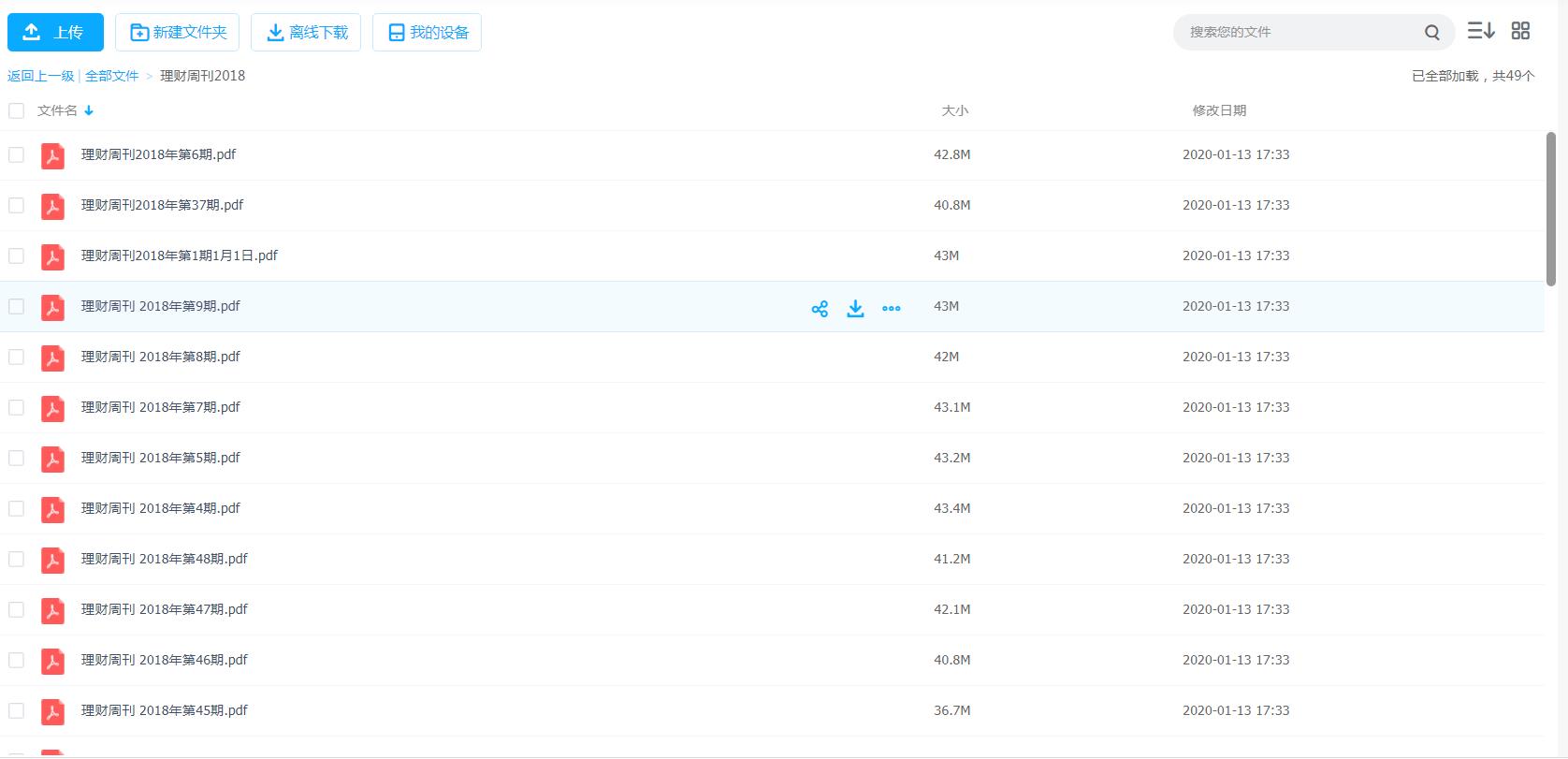Open file 理财周刊2018年第1期1月1日.pdf

coord(180,255)
